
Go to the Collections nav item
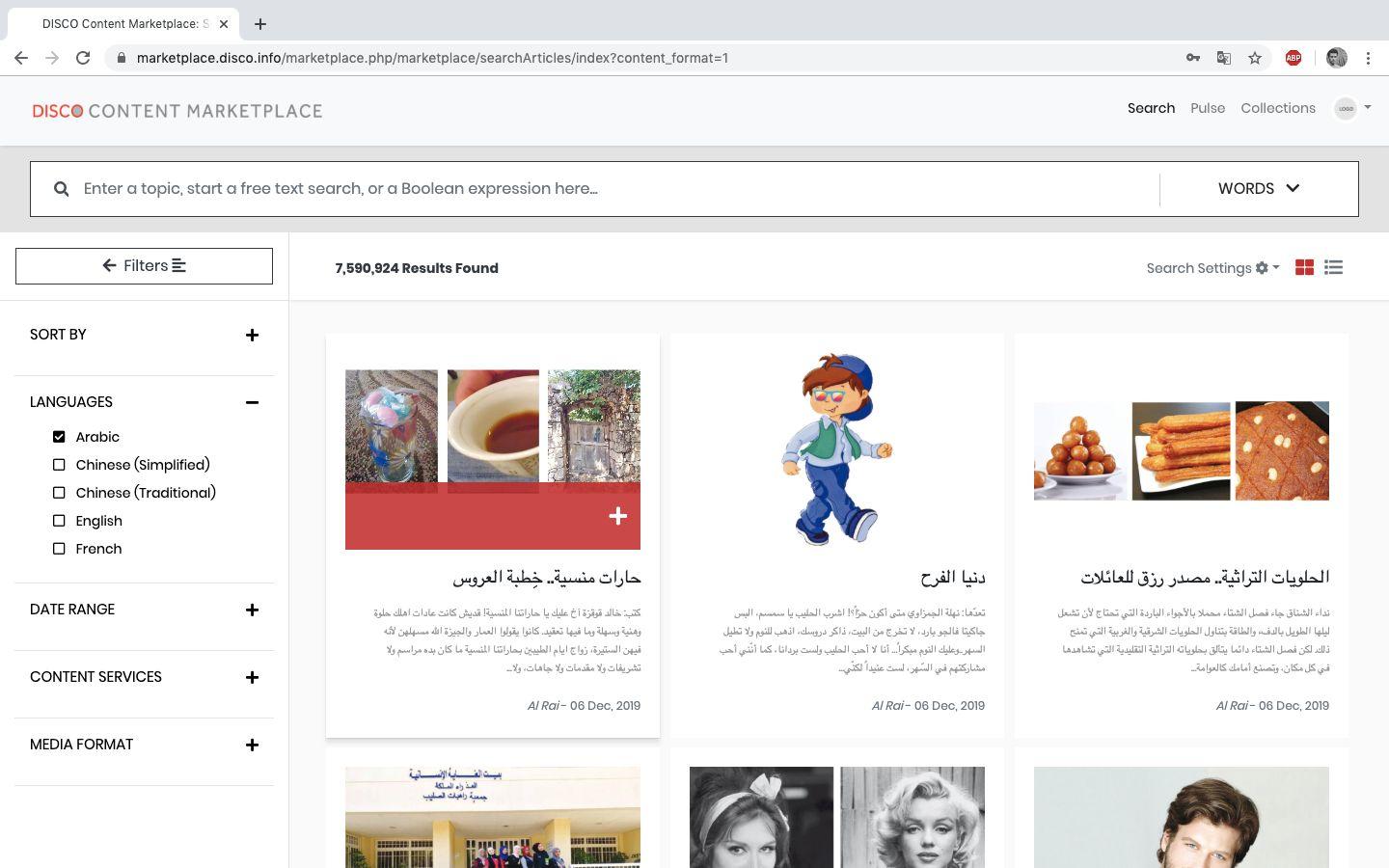coord(1278,108)
